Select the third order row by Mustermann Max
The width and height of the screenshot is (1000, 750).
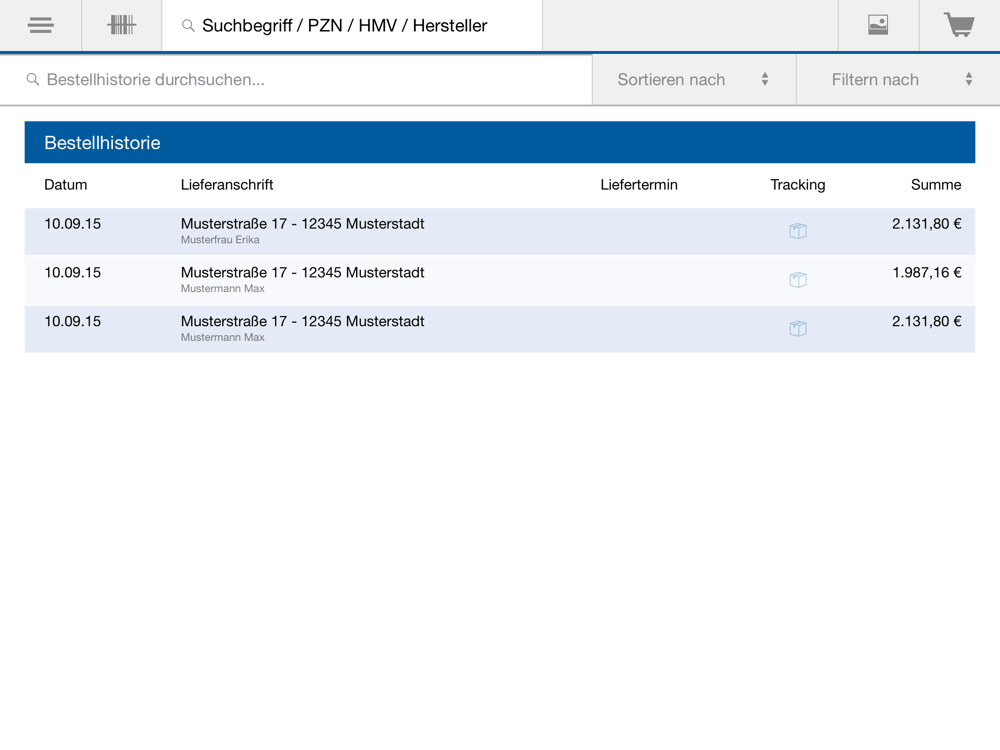click(x=302, y=329)
